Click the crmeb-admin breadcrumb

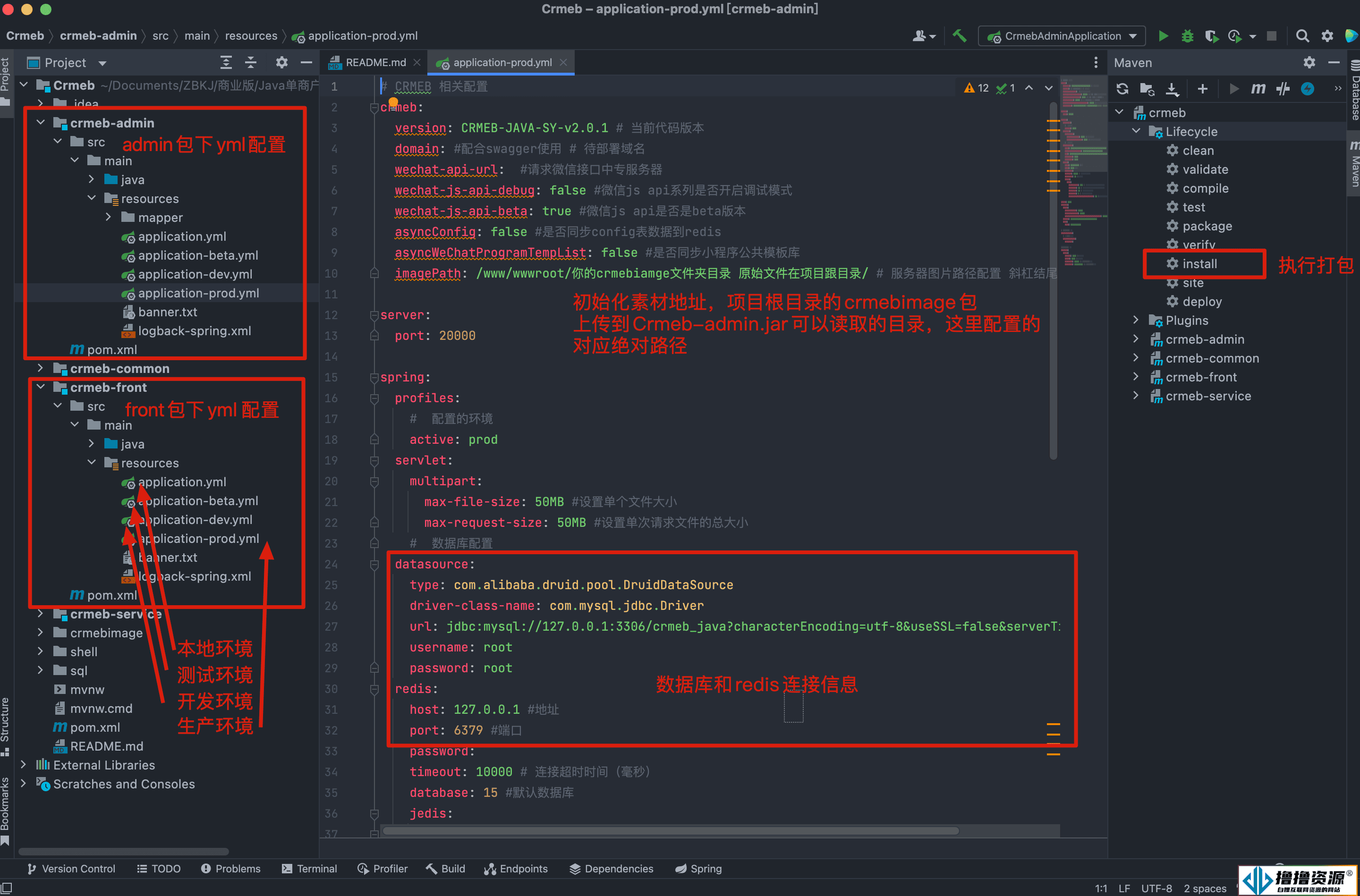98,35
